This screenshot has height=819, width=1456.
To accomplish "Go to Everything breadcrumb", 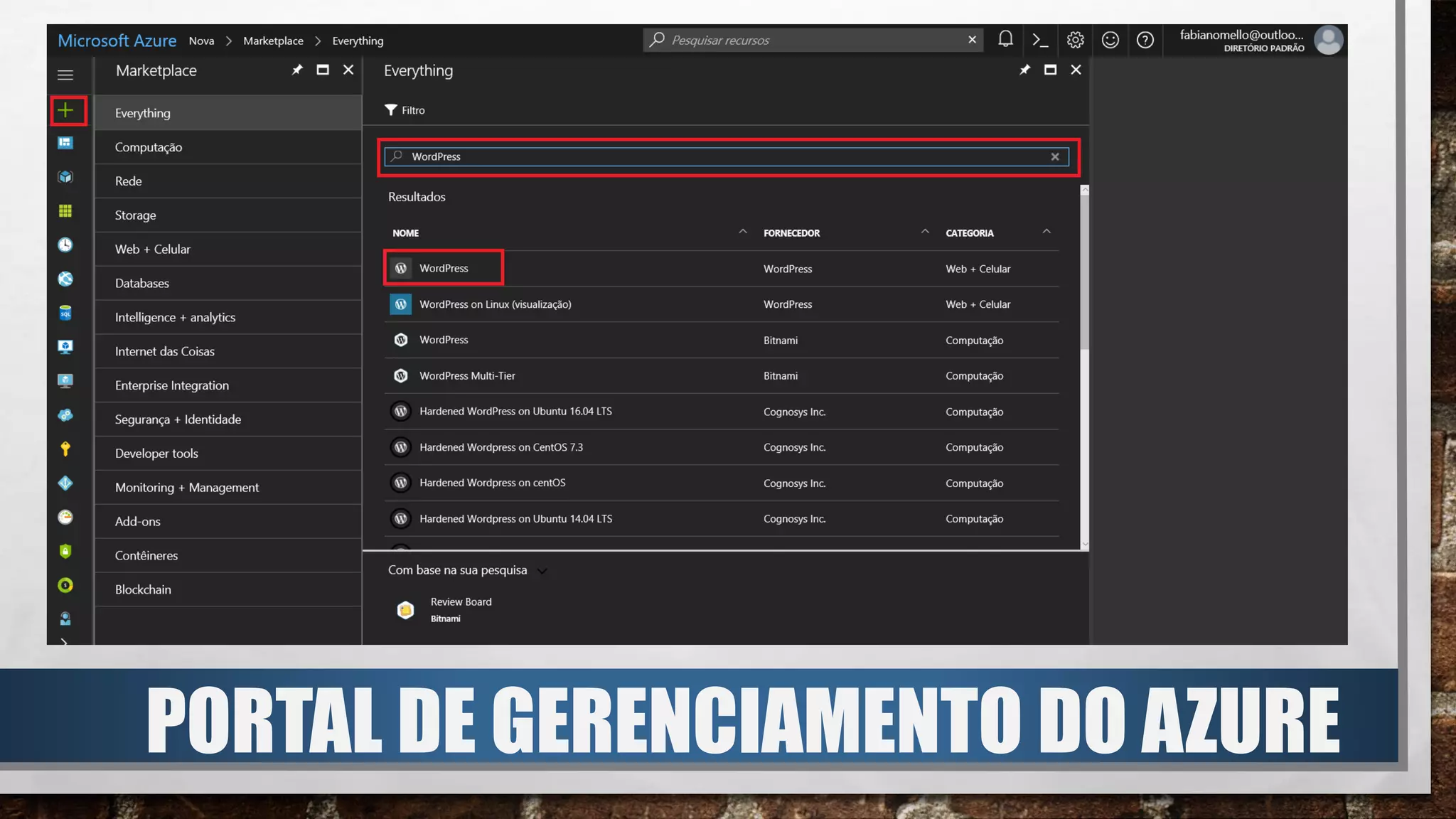I will pos(358,41).
